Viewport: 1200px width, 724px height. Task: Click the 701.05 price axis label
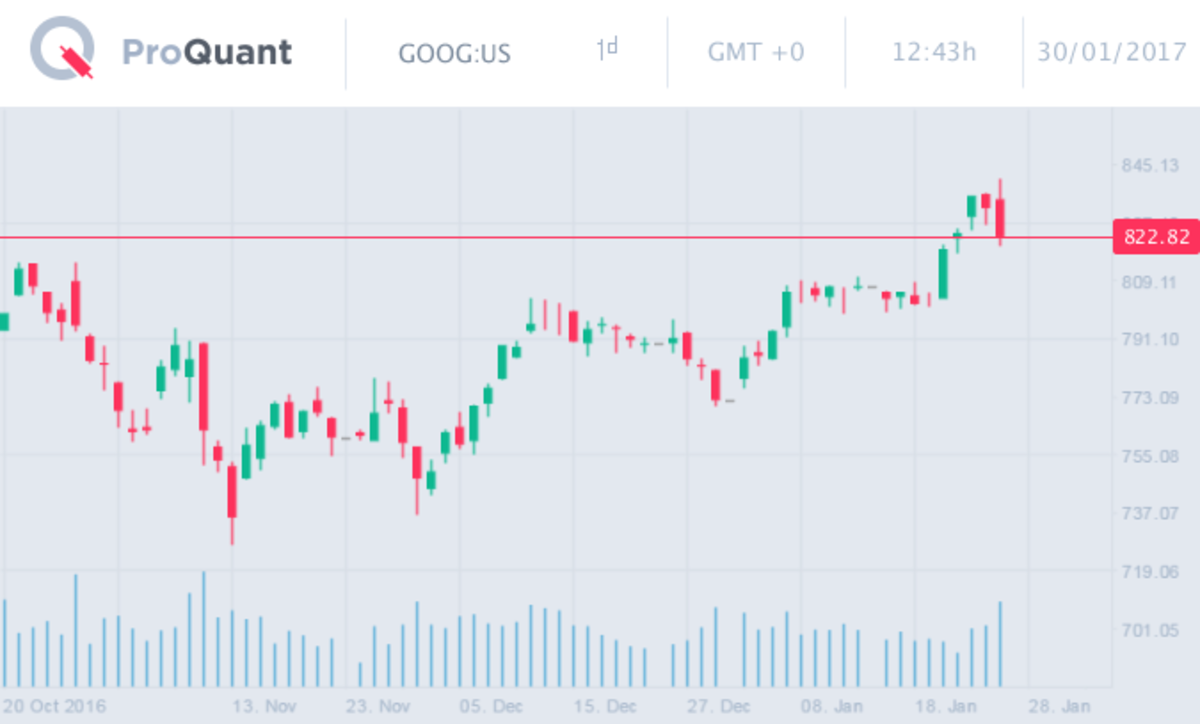point(1151,630)
